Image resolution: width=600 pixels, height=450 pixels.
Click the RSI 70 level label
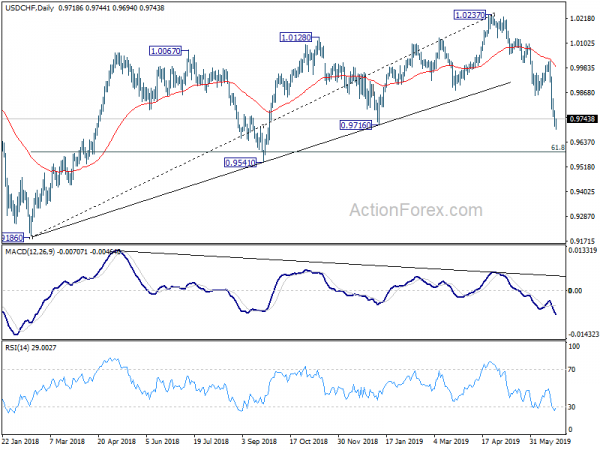(x=571, y=370)
